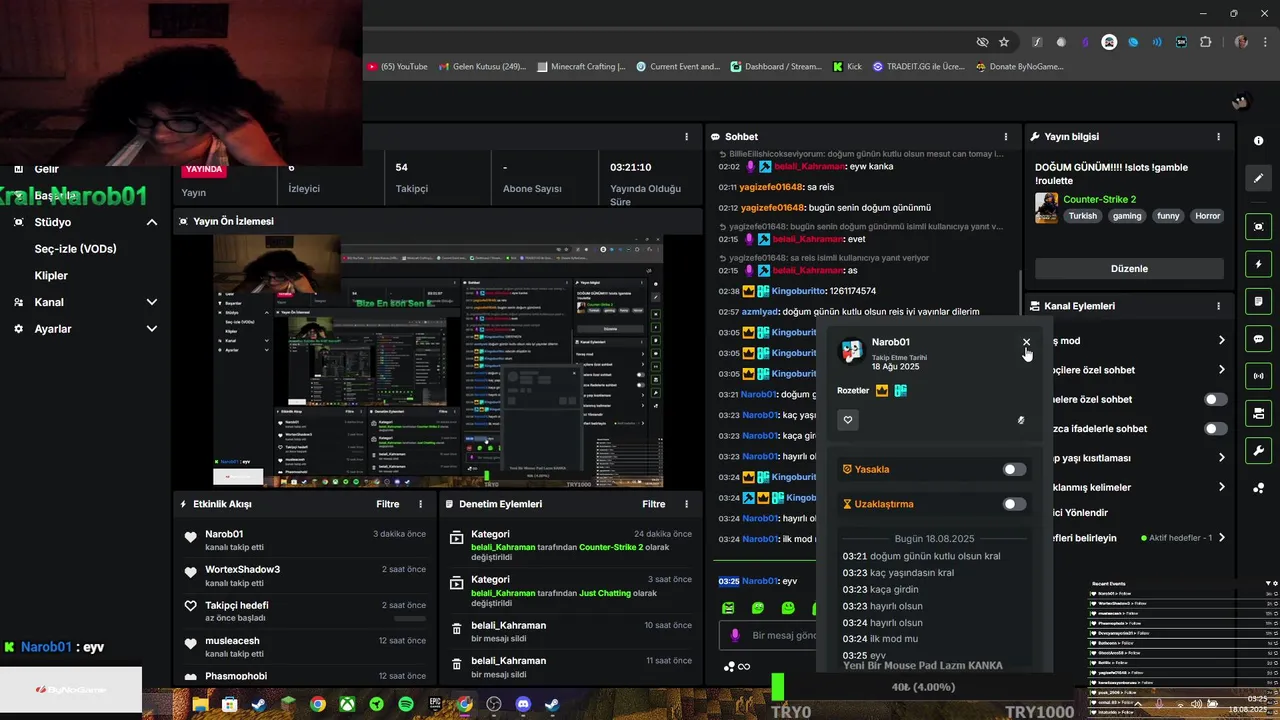Open the Etkinlik Akışı three-dot menu
The width and height of the screenshot is (1280, 720).
pyautogui.click(x=420, y=504)
